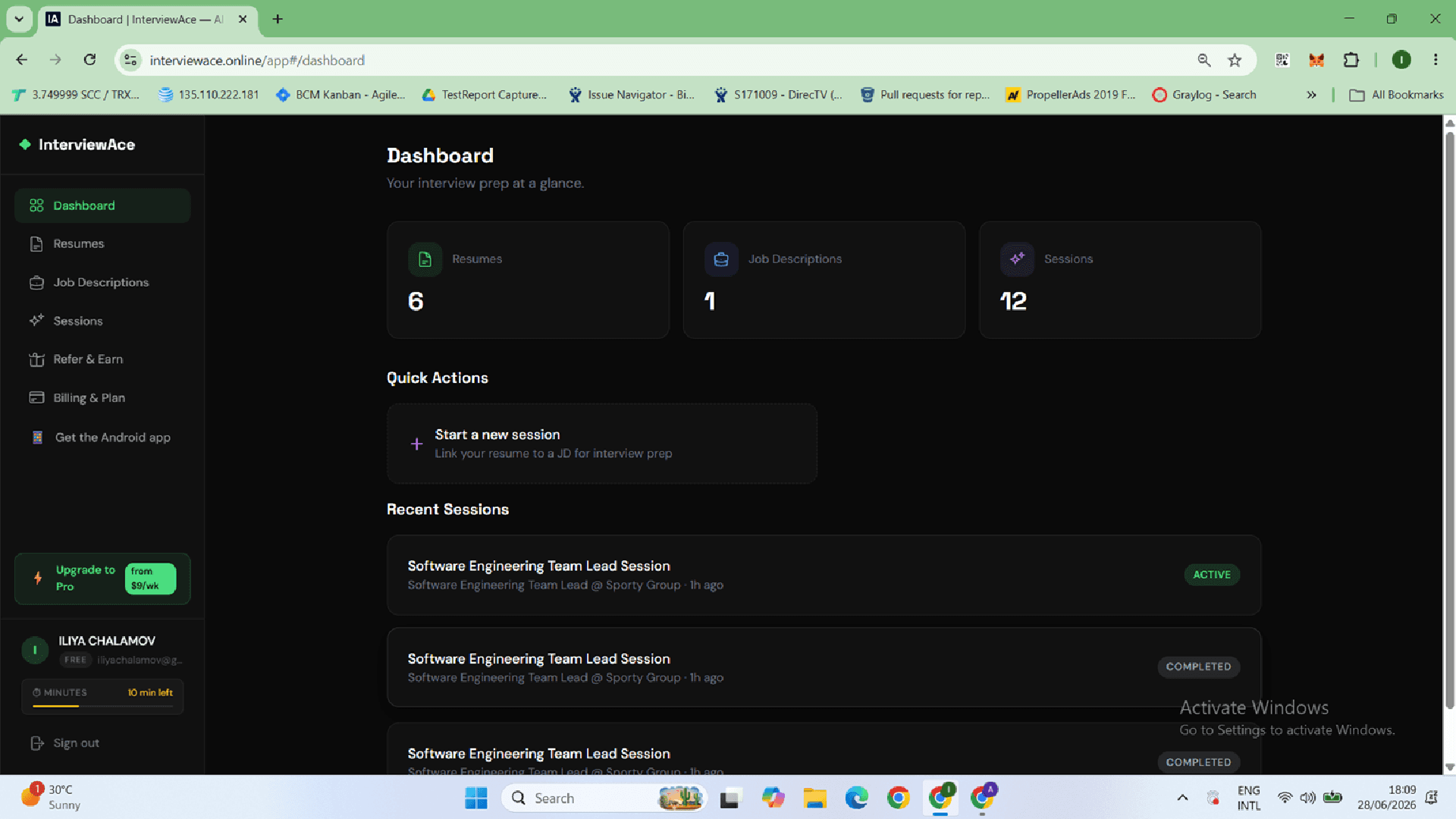Viewport: 1456px width, 819px height.
Task: Bookmark this page with star icon
Action: [x=1235, y=60]
